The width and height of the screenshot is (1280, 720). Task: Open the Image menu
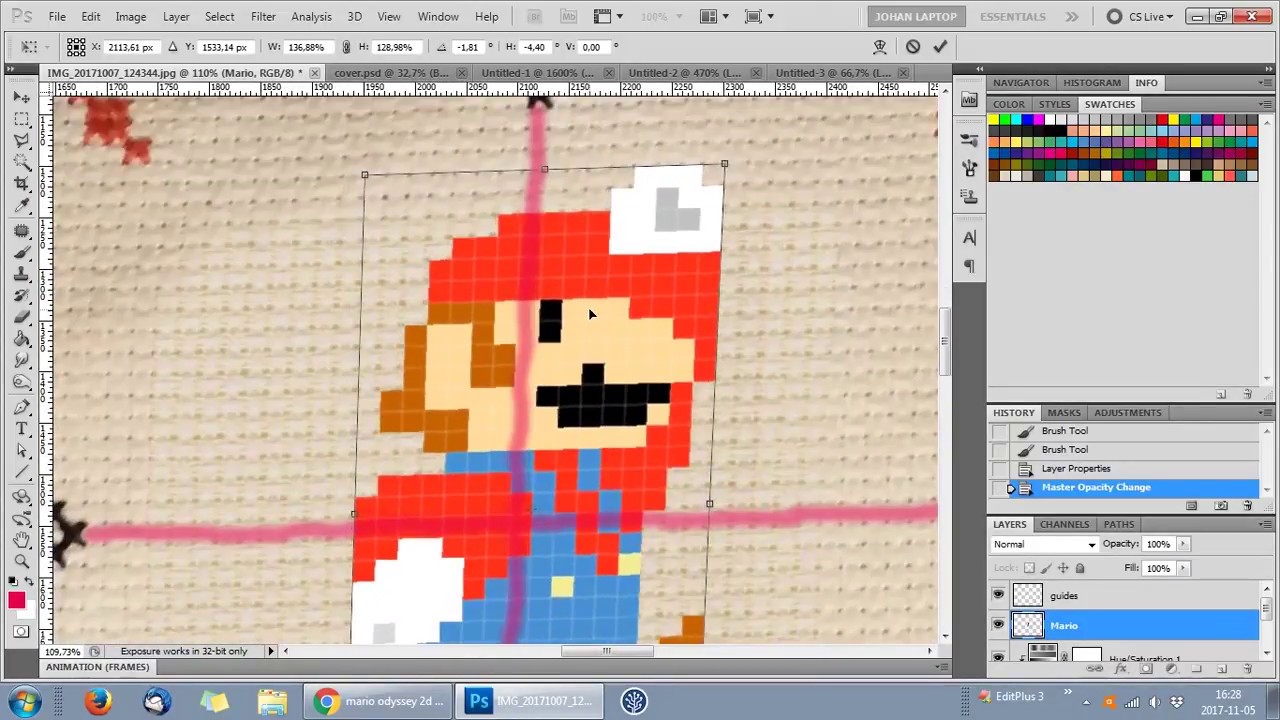[x=130, y=17]
